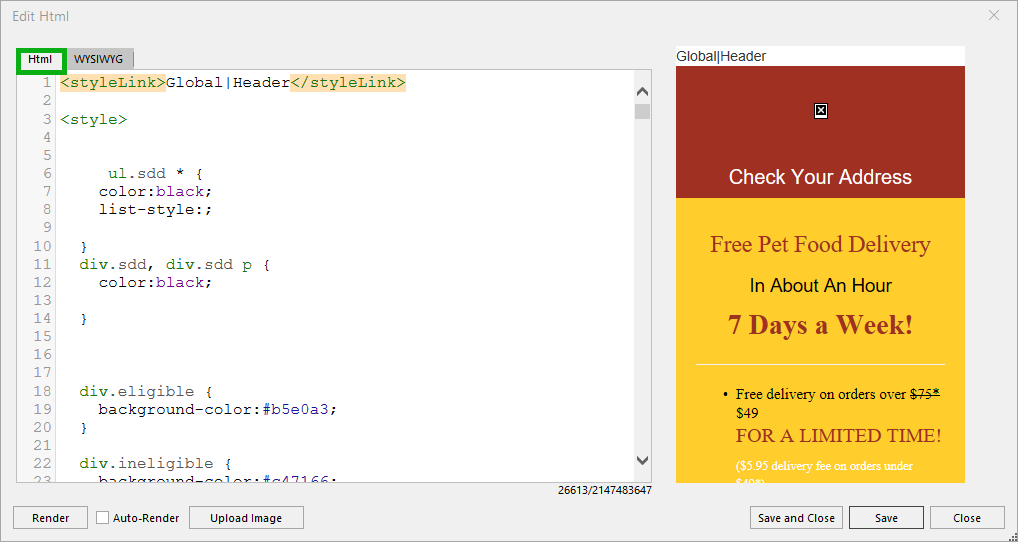Click the code editor scrollbar thumb
1018x542 pixels.
[x=643, y=112]
